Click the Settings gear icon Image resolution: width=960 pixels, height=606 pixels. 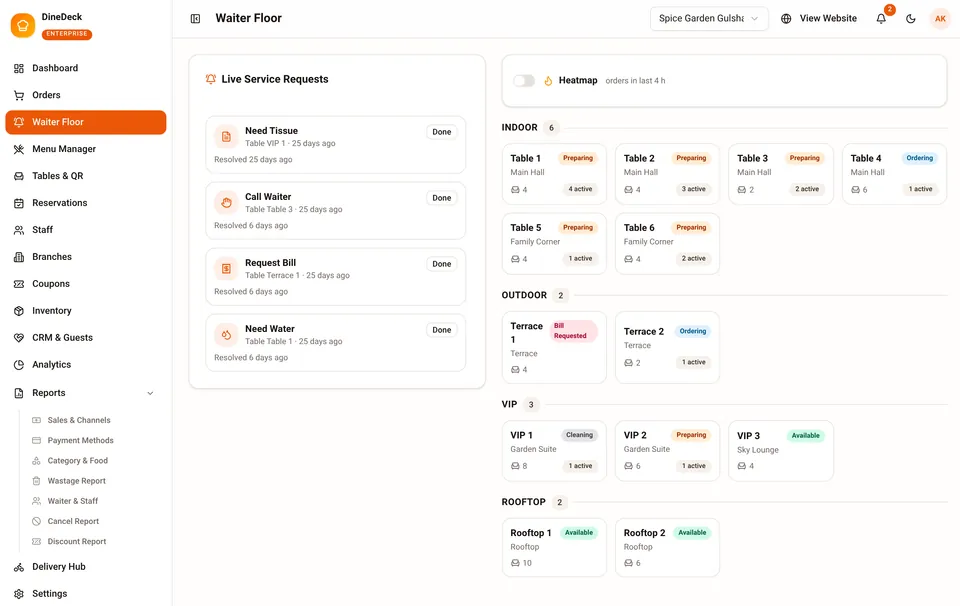point(19,594)
